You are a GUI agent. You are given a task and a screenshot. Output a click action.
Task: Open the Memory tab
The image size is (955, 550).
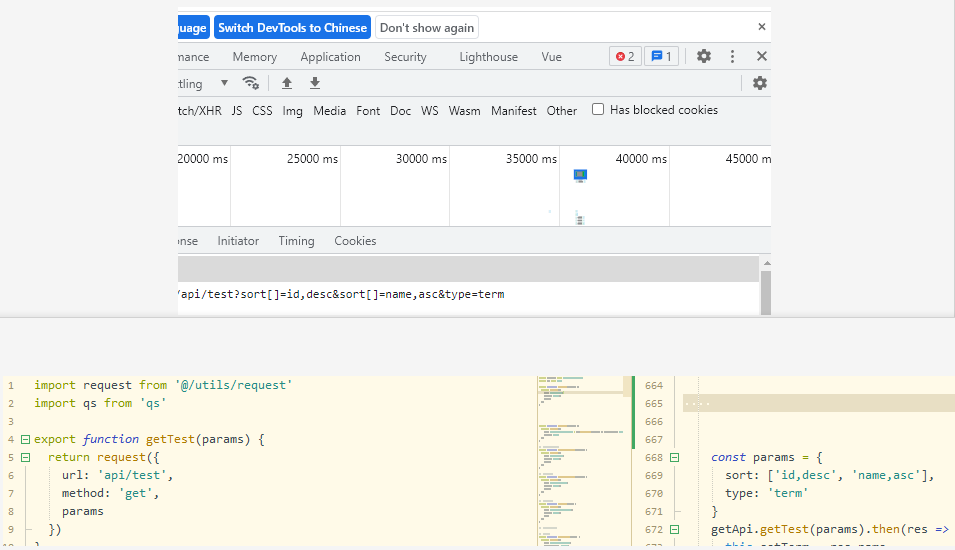pyautogui.click(x=255, y=57)
